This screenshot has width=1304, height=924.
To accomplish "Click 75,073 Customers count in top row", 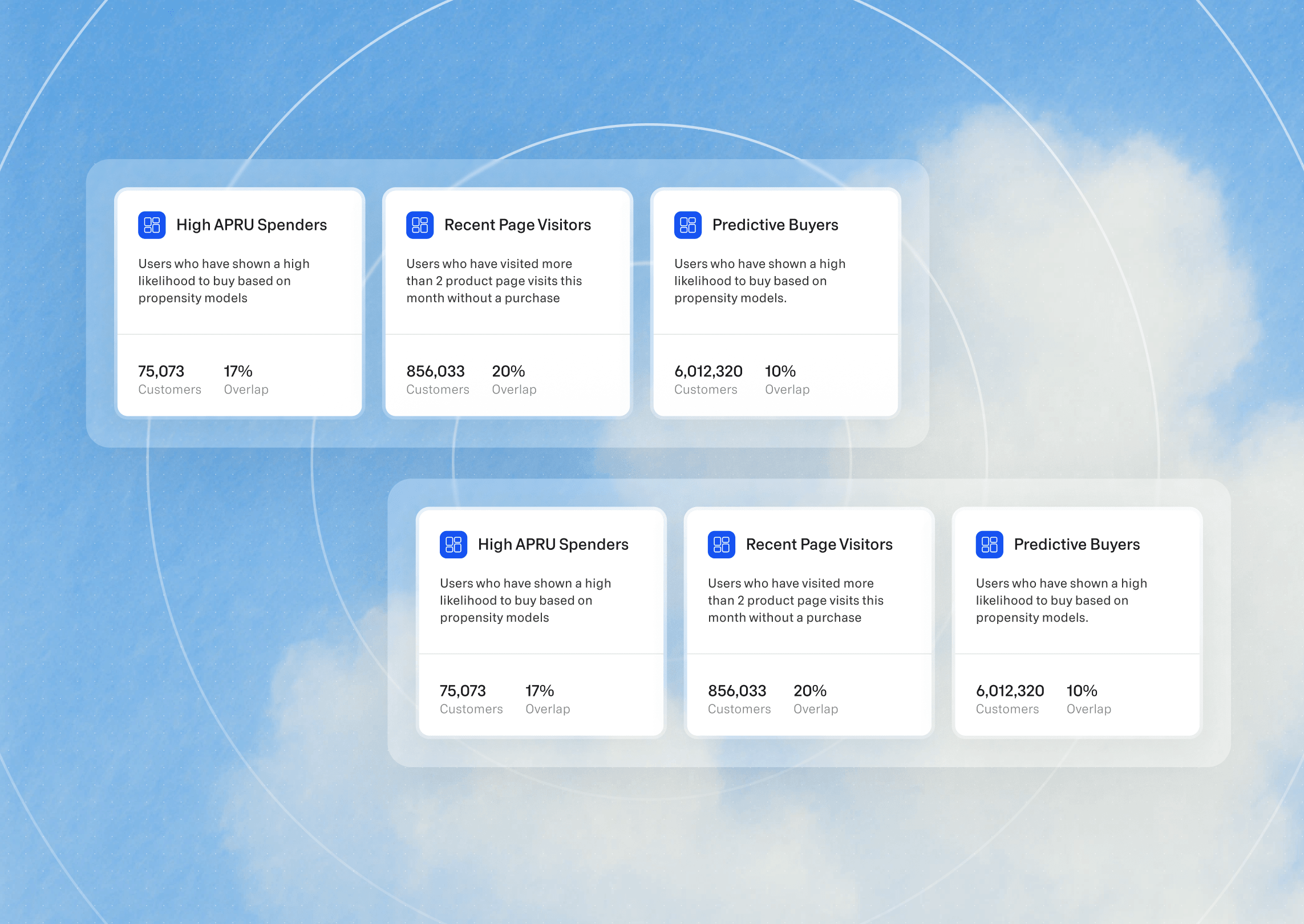I will click(x=161, y=372).
